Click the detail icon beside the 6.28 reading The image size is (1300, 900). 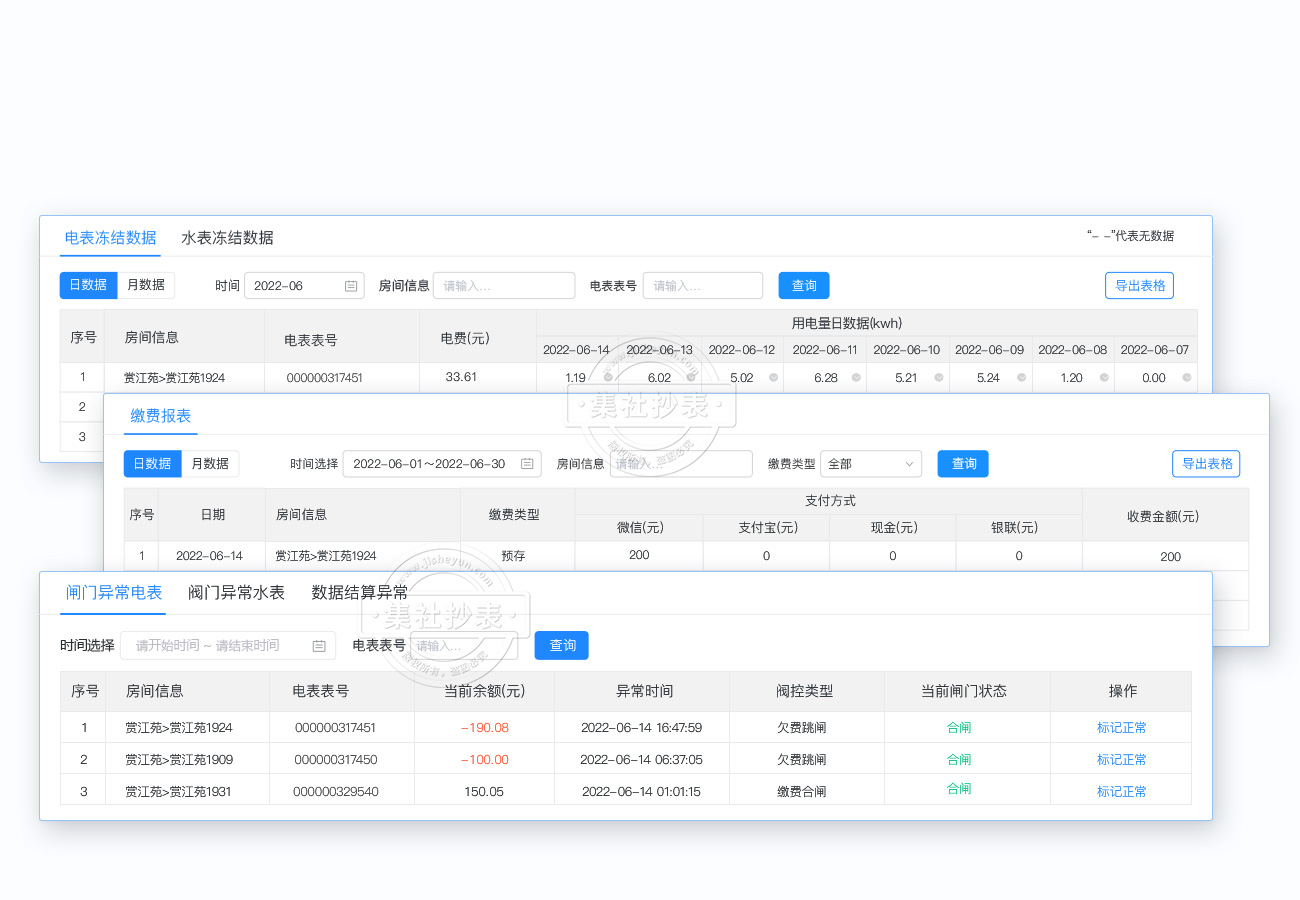tap(856, 378)
